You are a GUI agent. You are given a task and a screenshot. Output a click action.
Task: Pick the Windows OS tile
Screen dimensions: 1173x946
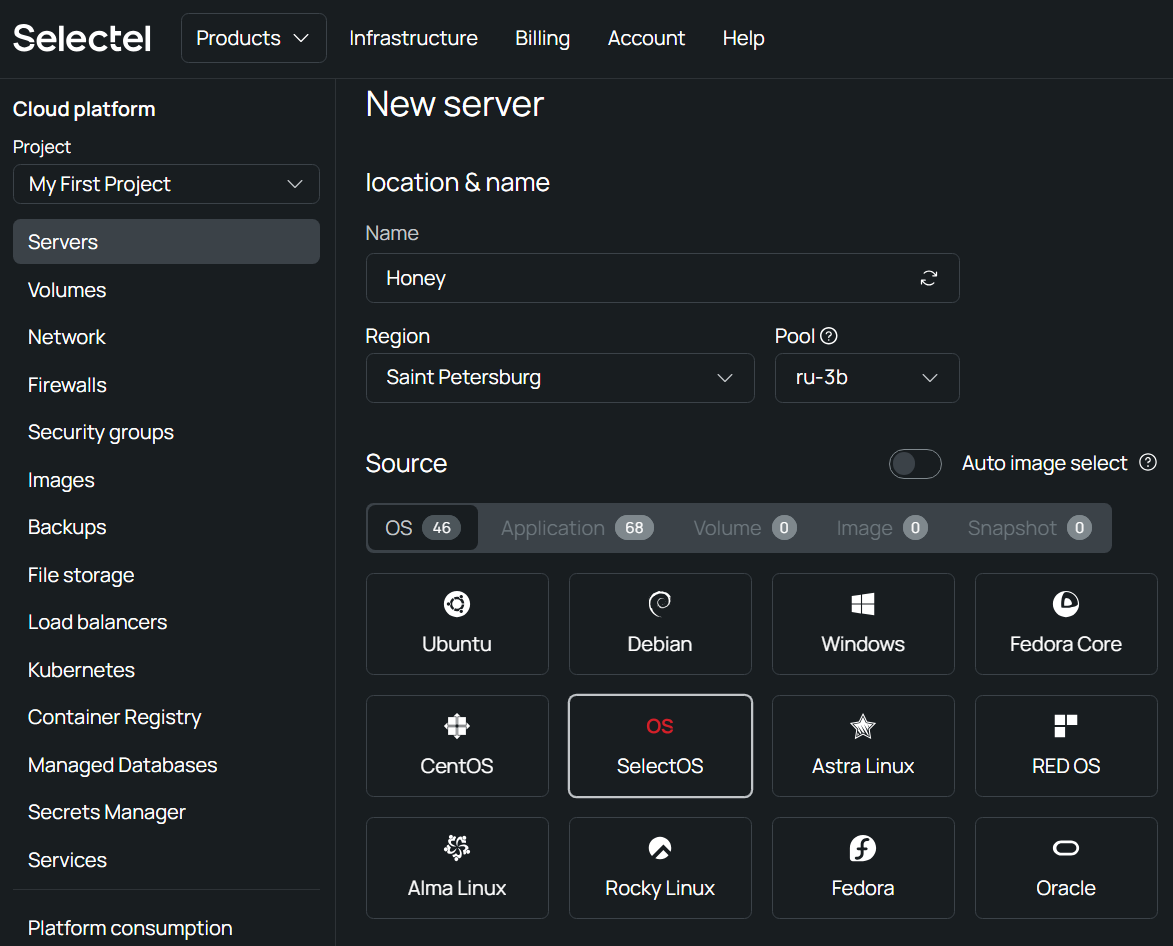(x=863, y=624)
